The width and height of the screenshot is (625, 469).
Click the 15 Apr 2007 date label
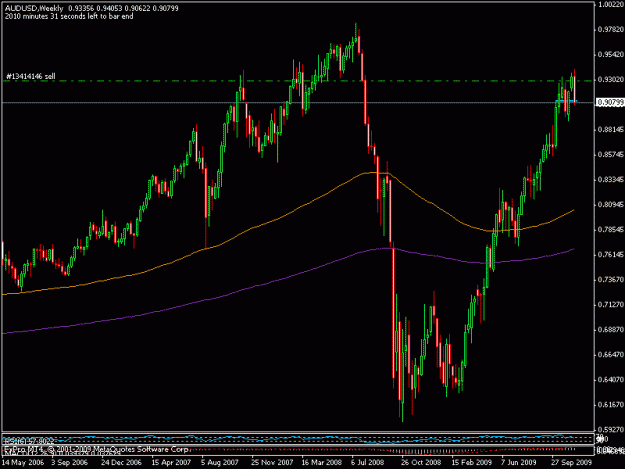[171, 463]
